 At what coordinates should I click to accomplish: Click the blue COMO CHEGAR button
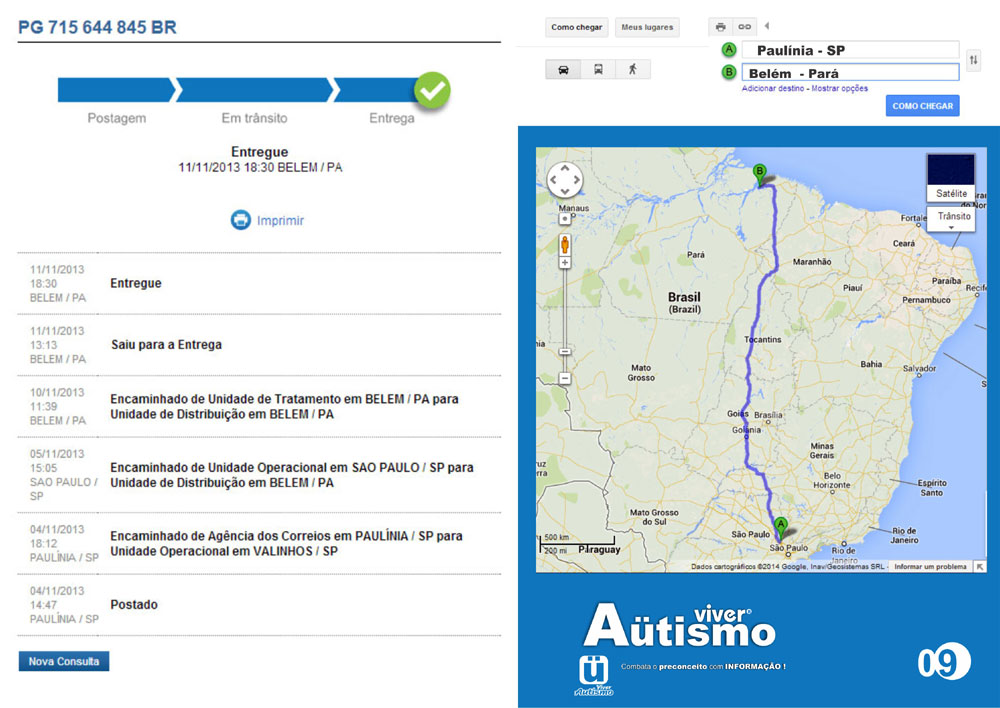[922, 106]
